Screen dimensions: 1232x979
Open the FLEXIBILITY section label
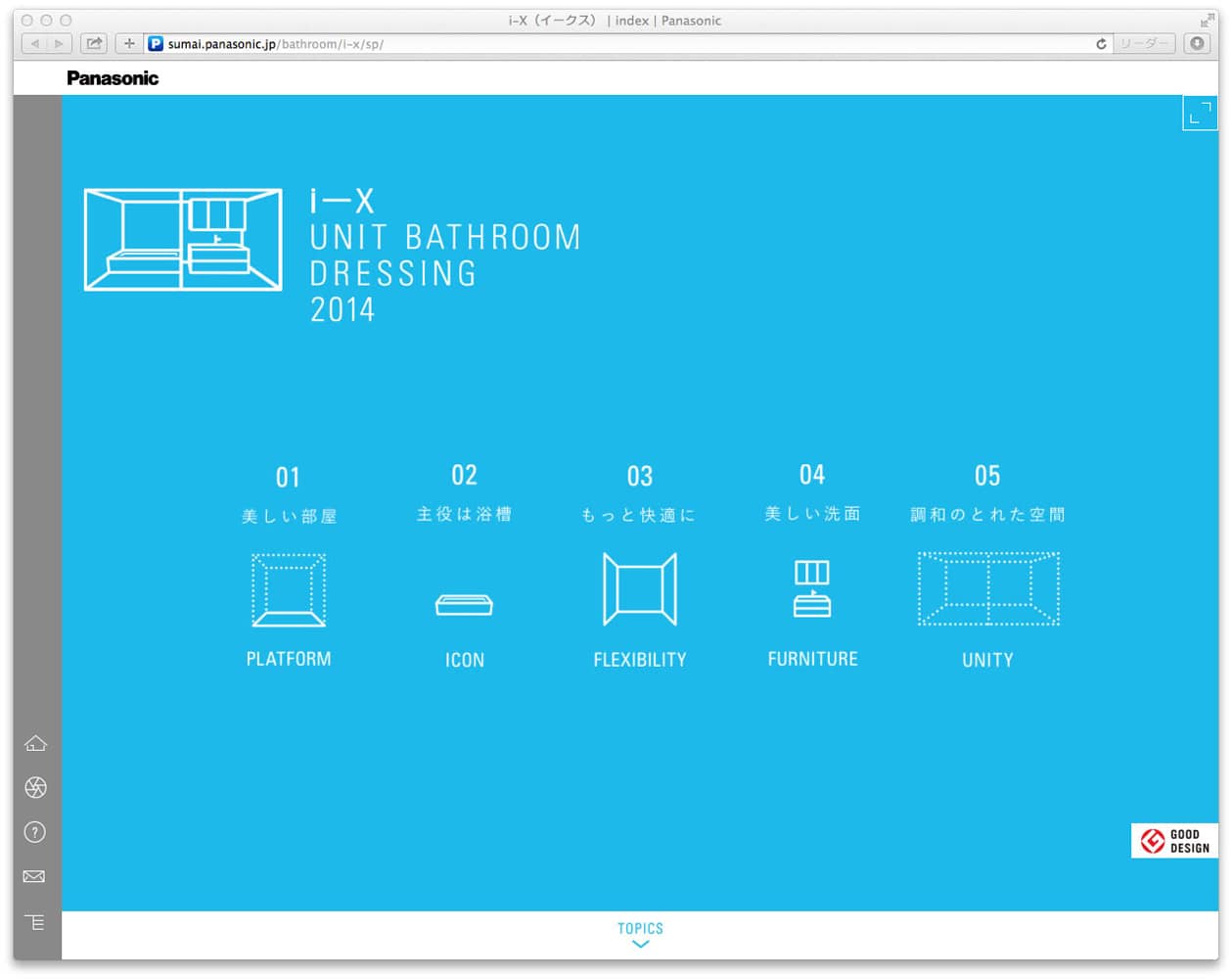[640, 661]
